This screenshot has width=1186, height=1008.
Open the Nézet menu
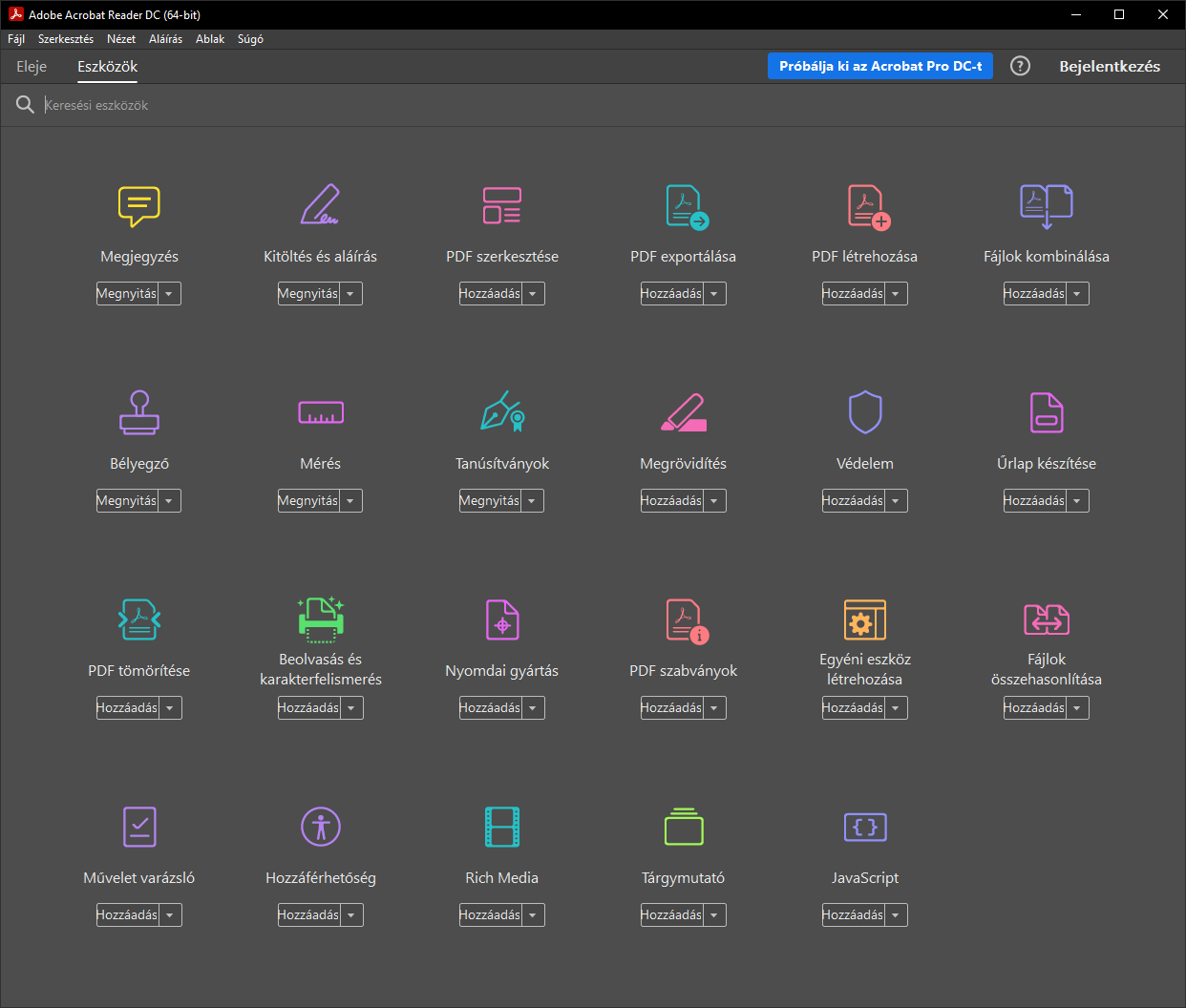121,39
